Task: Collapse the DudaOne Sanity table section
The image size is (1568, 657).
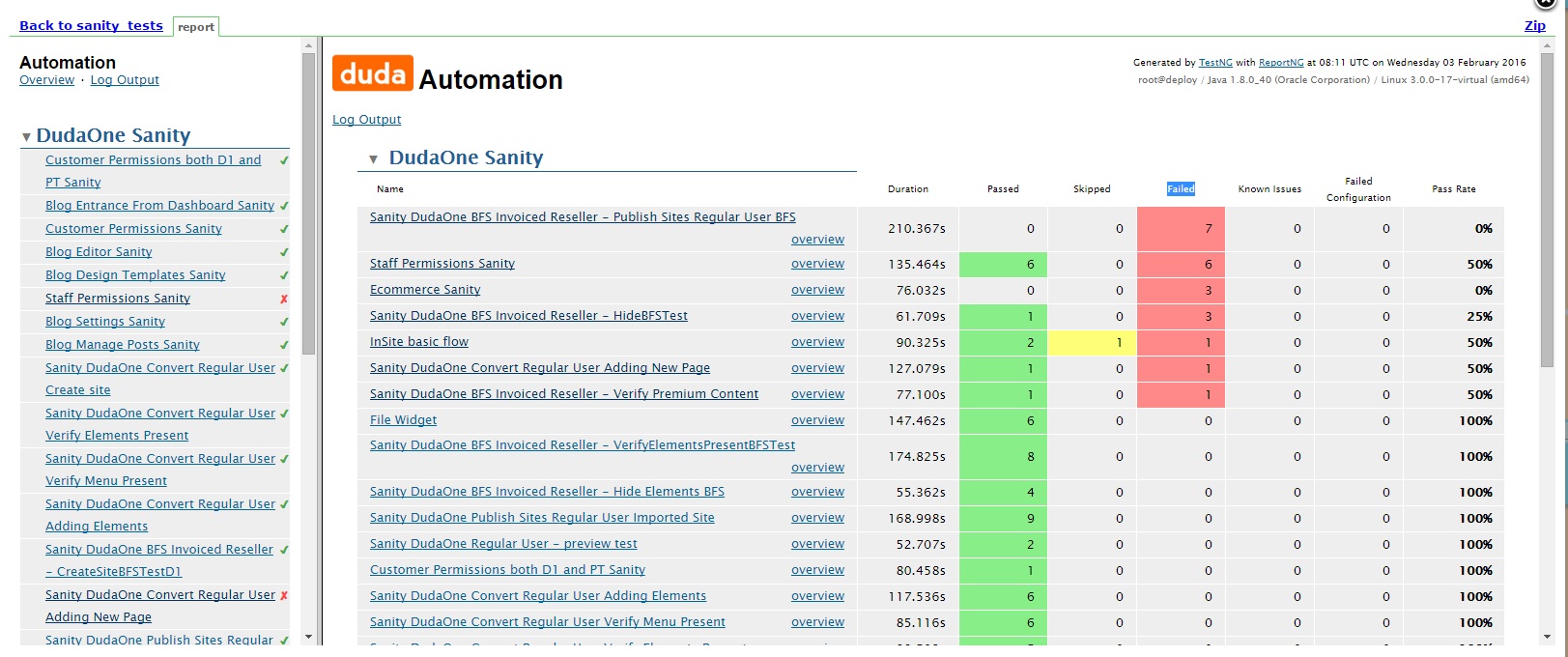Action: click(373, 159)
